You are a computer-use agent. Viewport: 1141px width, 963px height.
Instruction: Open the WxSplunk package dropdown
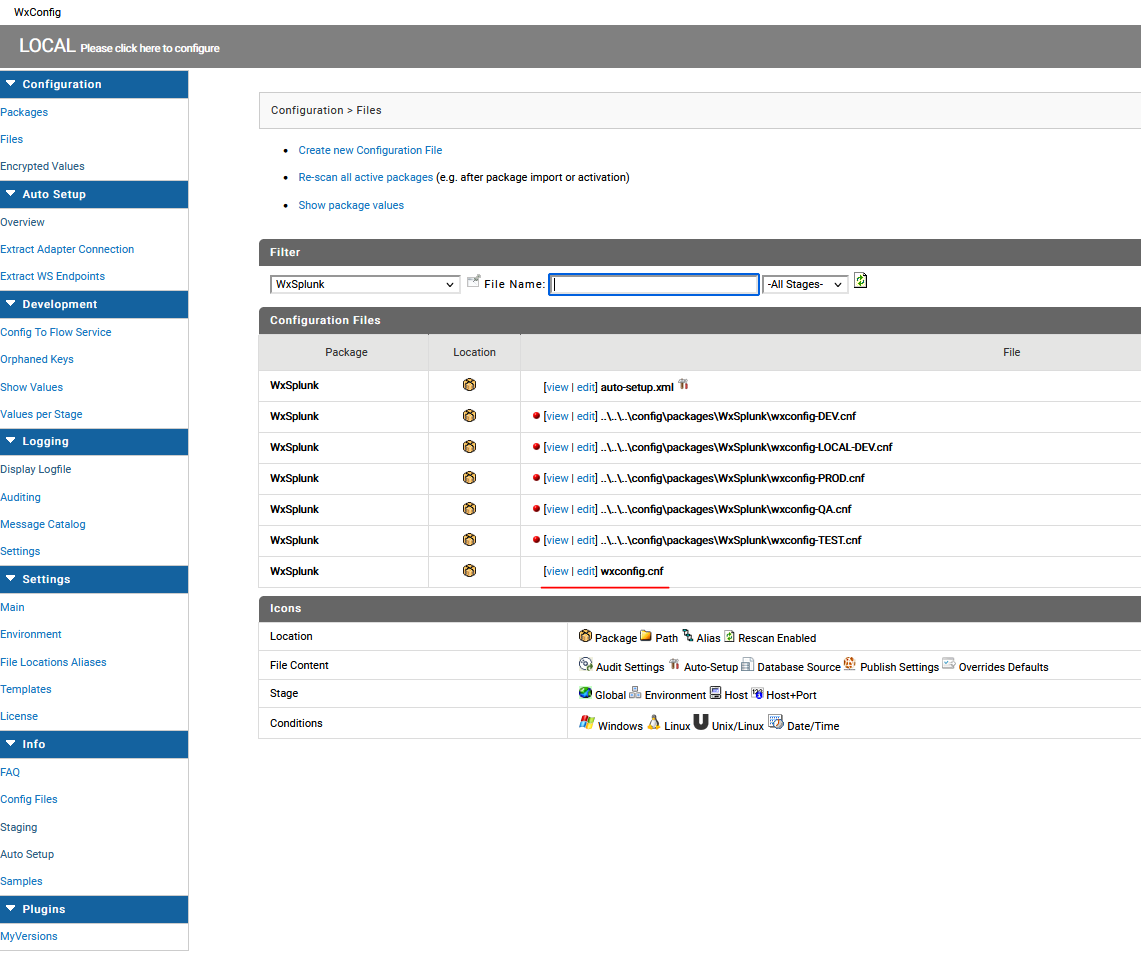point(365,285)
